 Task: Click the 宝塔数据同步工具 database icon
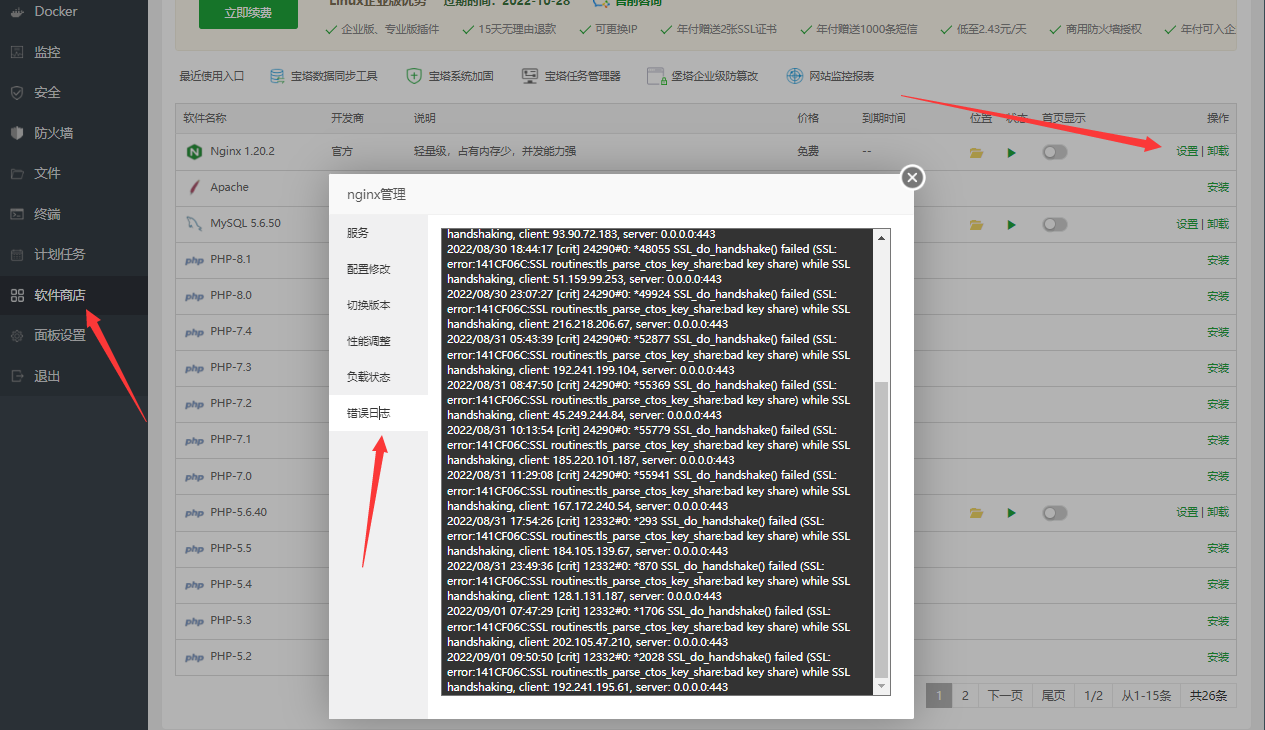coord(277,76)
